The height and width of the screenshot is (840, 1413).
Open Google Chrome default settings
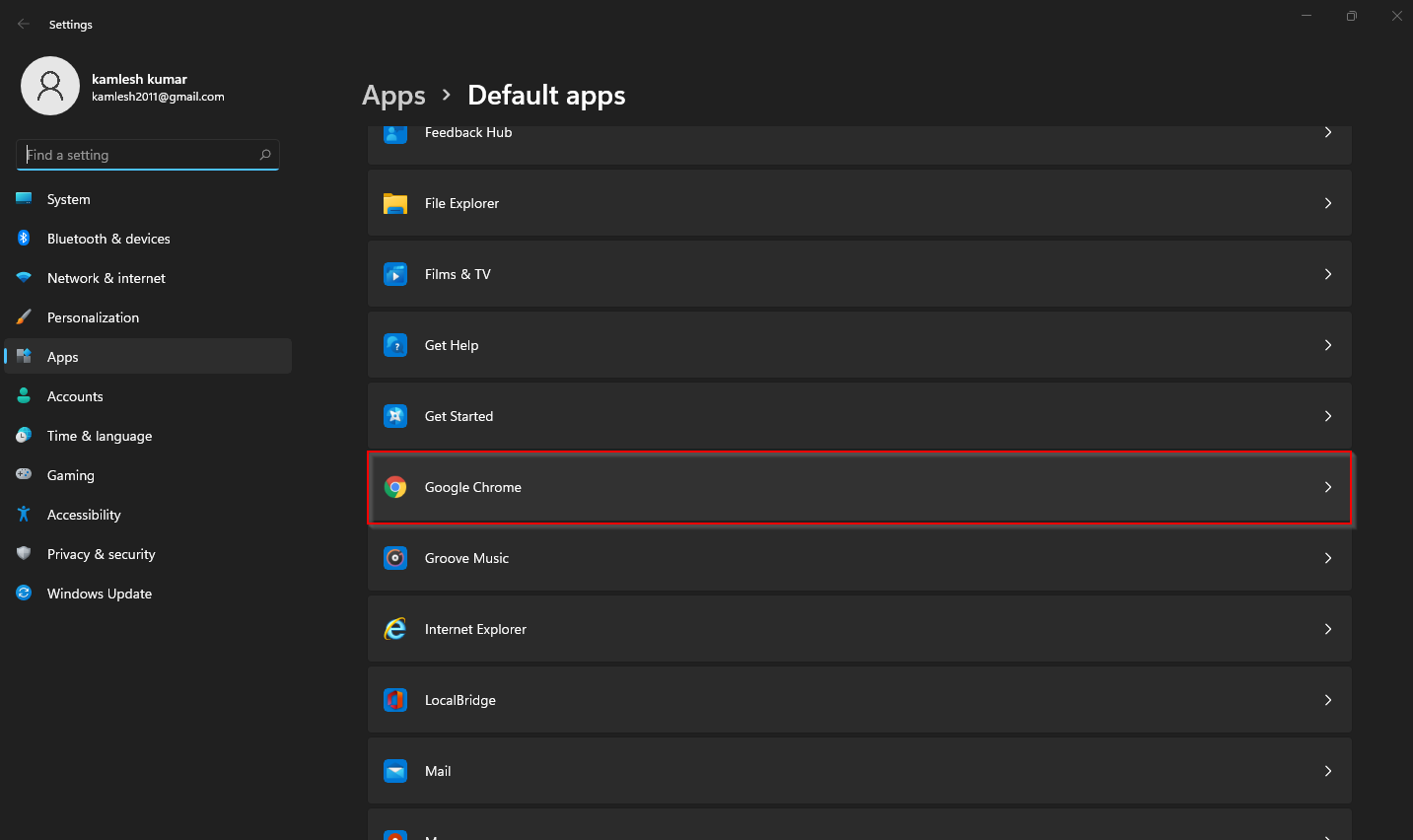pyautogui.click(x=859, y=487)
